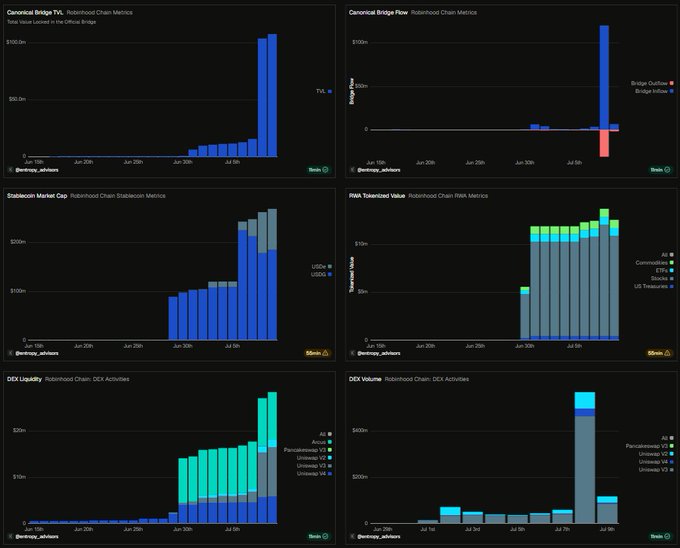Click Uniswap V2 swatch in DEX Volume legend
The image size is (680, 548).
(x=672, y=454)
